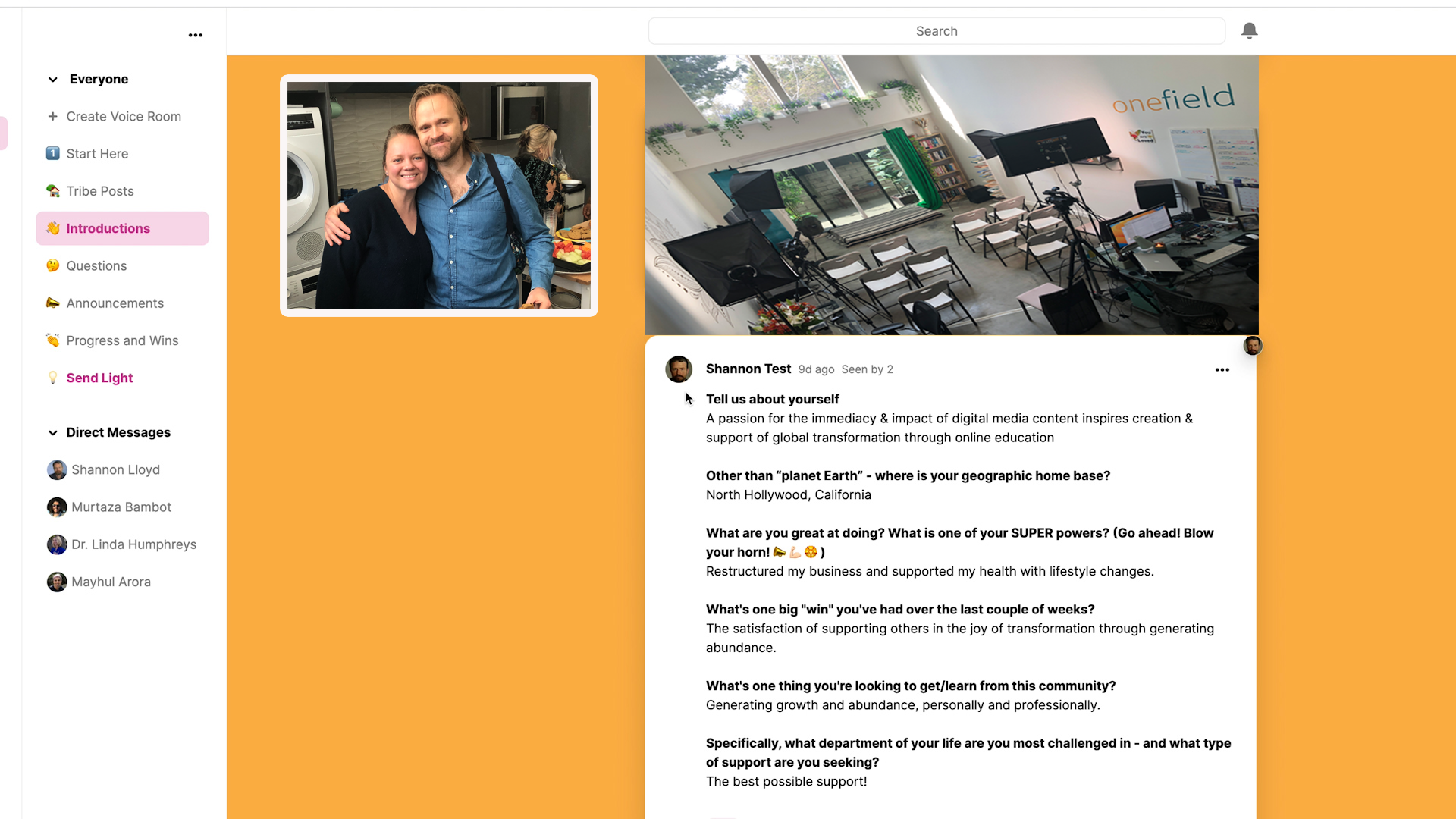Collapse the Direct Messages section
Viewport: 1456px width, 819px height.
click(52, 432)
